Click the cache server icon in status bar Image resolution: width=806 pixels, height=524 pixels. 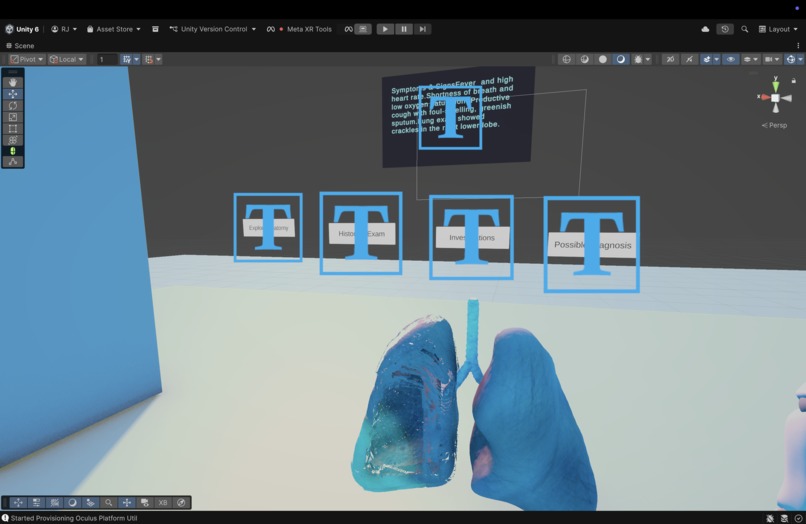click(784, 518)
